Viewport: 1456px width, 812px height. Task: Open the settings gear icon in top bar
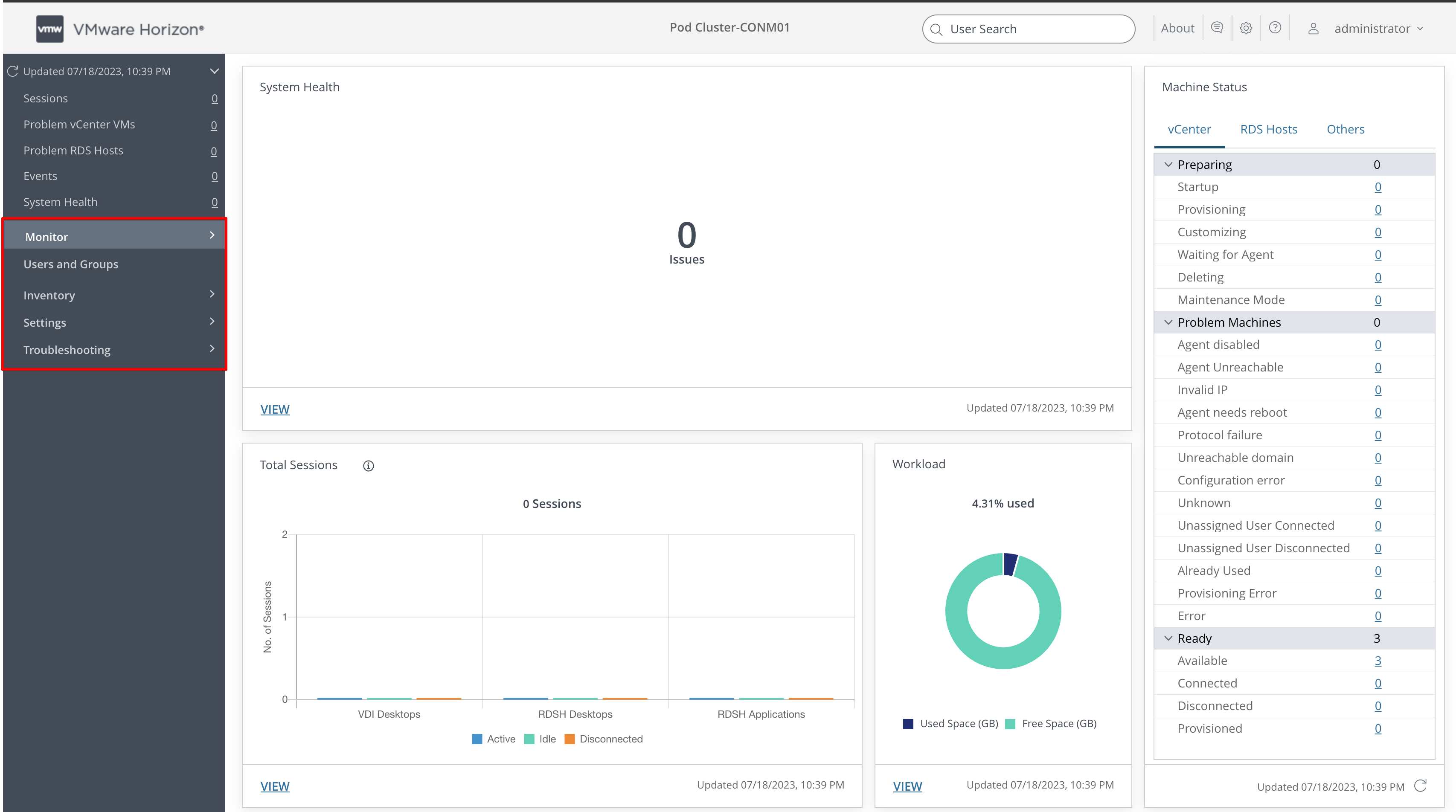(x=1246, y=28)
